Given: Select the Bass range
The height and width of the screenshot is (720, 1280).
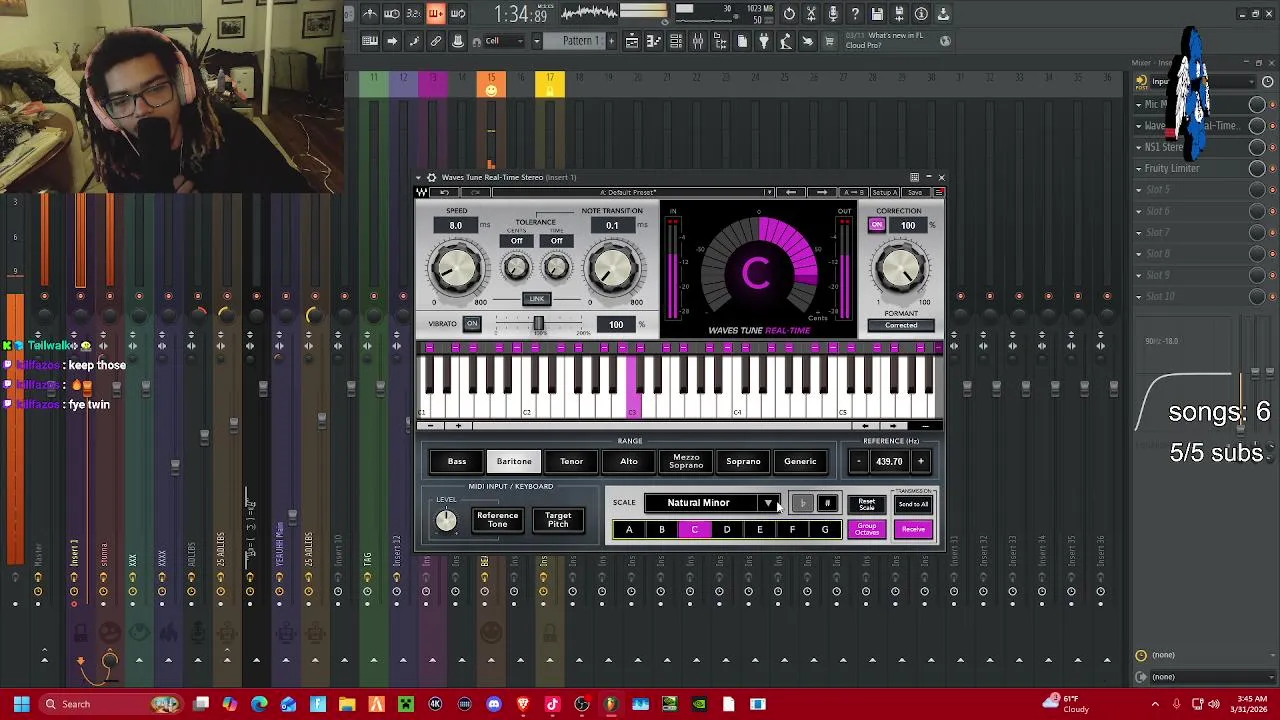Looking at the screenshot, I should click(457, 461).
